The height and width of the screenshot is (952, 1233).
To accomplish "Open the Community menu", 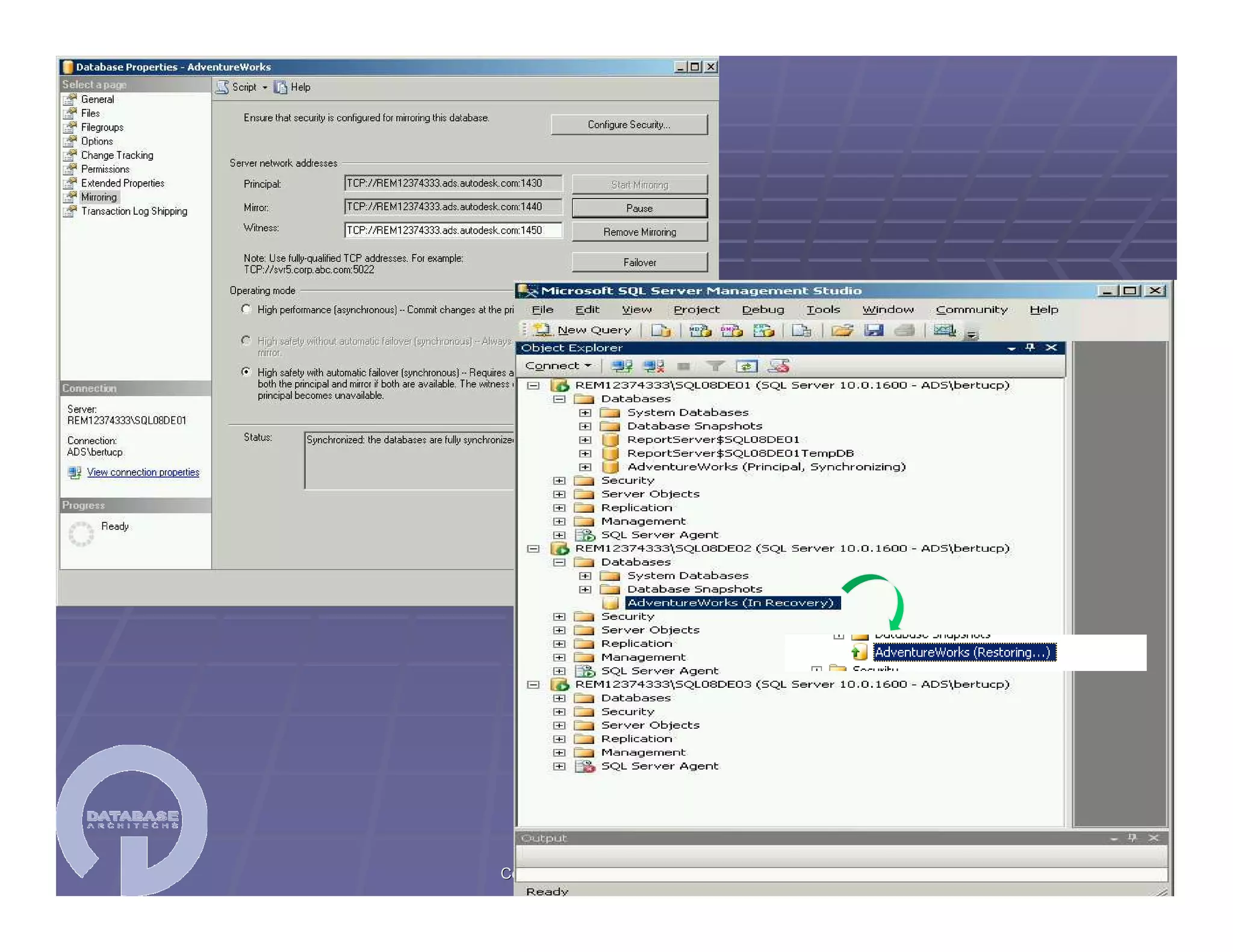I will coord(971,309).
